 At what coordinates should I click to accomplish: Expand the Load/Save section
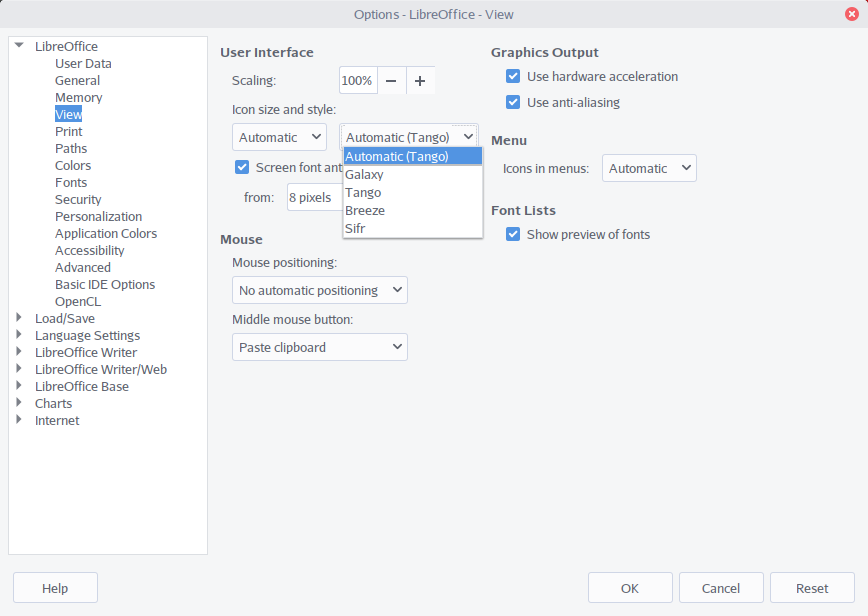tap(19, 318)
